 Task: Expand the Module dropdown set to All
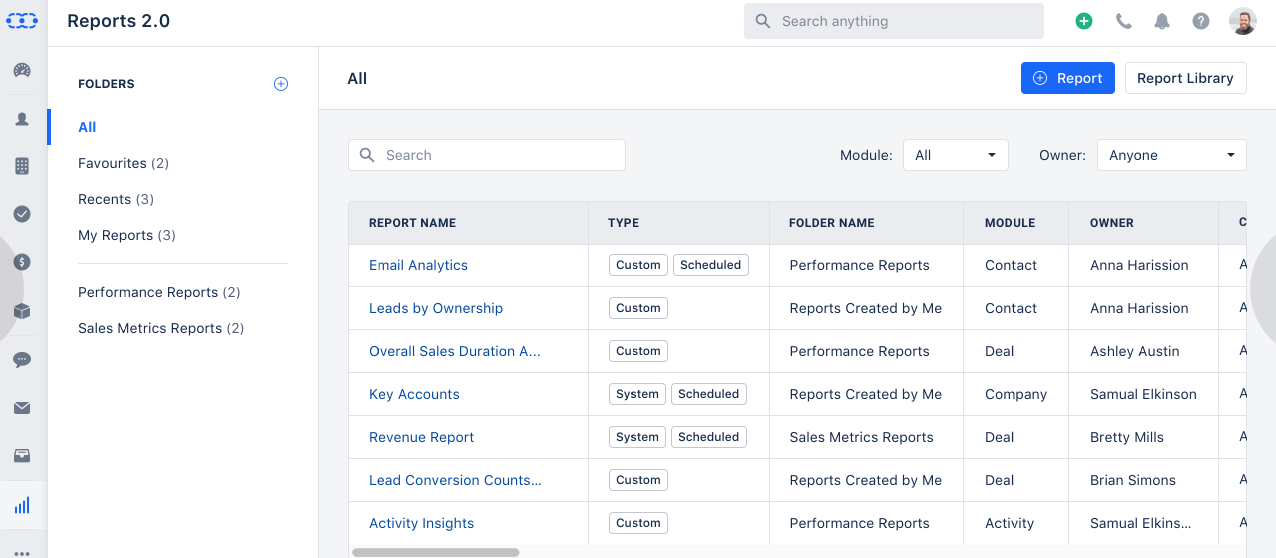(x=956, y=155)
